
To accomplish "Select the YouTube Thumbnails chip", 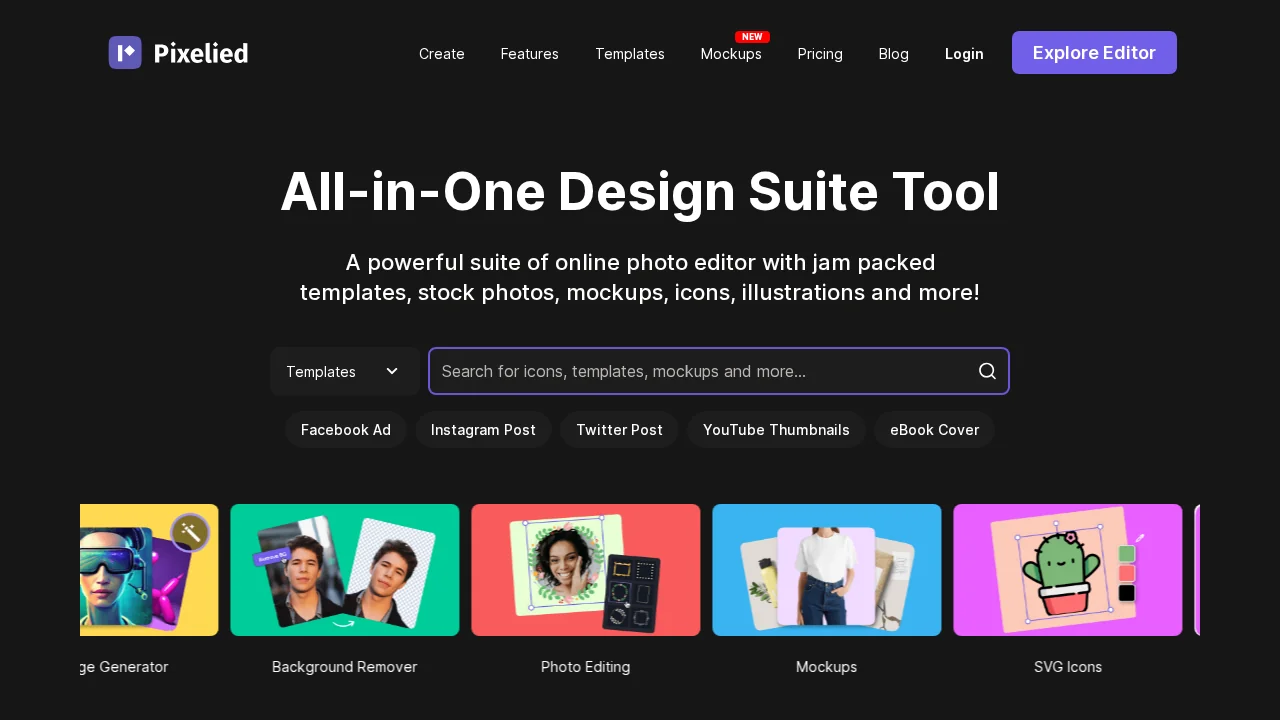I will click(776, 430).
